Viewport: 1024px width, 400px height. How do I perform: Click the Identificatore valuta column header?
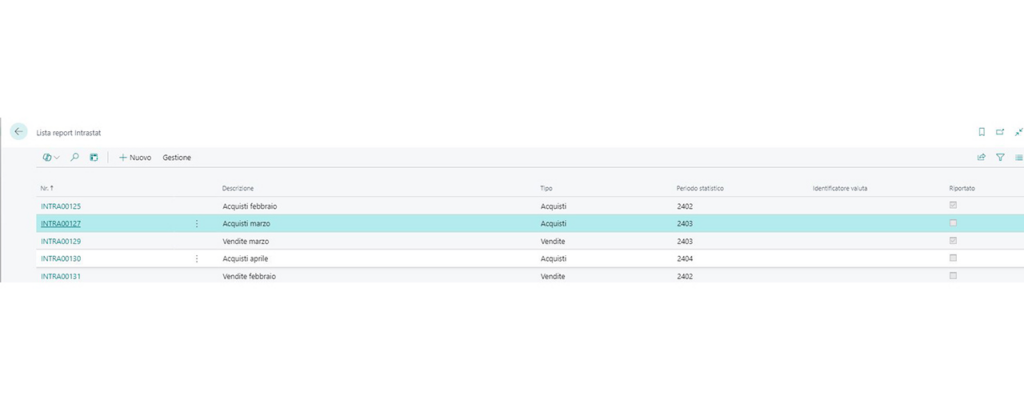point(840,188)
